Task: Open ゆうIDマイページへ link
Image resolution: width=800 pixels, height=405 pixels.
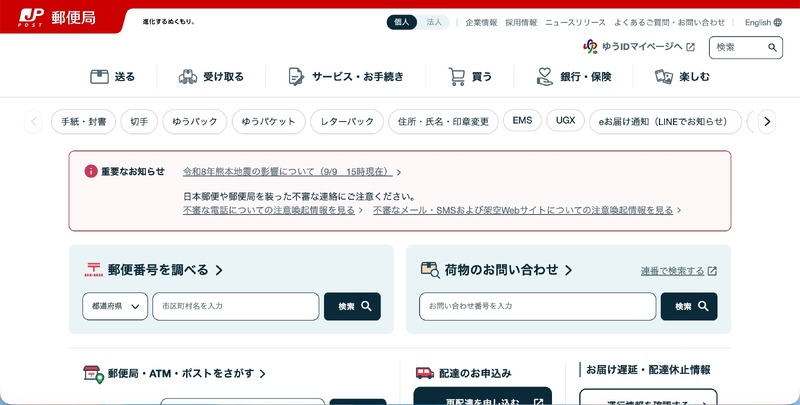Action: [642, 47]
